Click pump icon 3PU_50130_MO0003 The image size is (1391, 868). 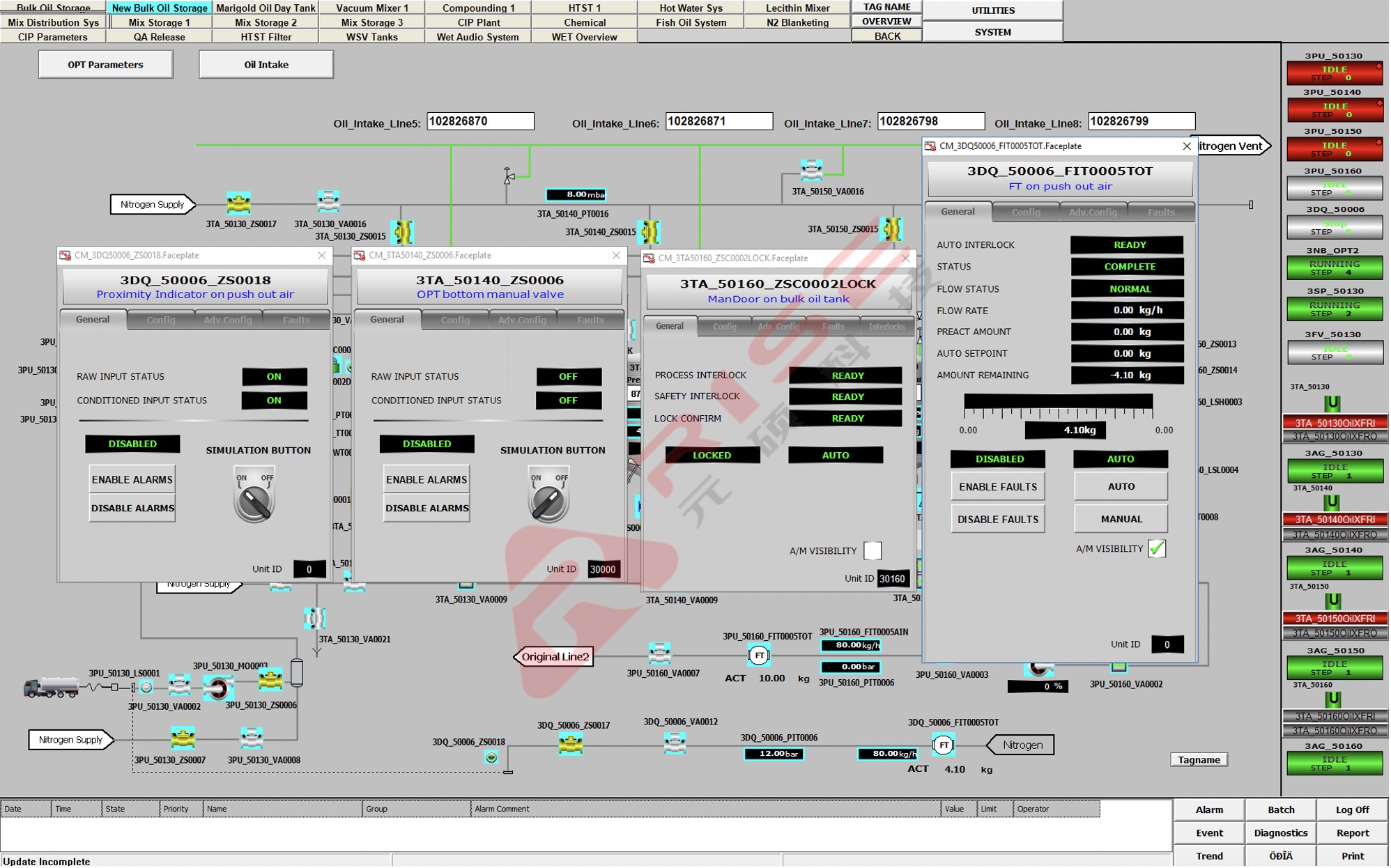[x=219, y=688]
